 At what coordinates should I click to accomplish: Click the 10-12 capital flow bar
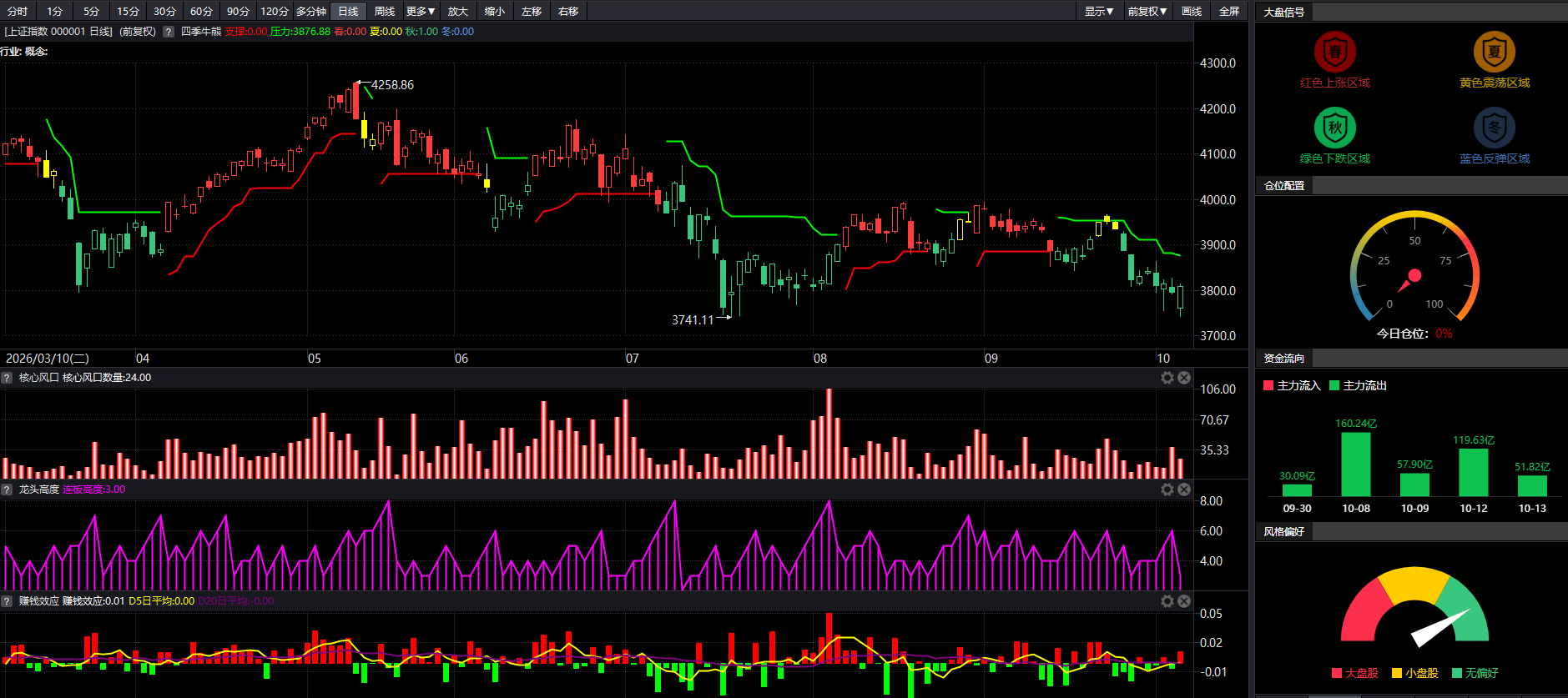(x=1474, y=473)
